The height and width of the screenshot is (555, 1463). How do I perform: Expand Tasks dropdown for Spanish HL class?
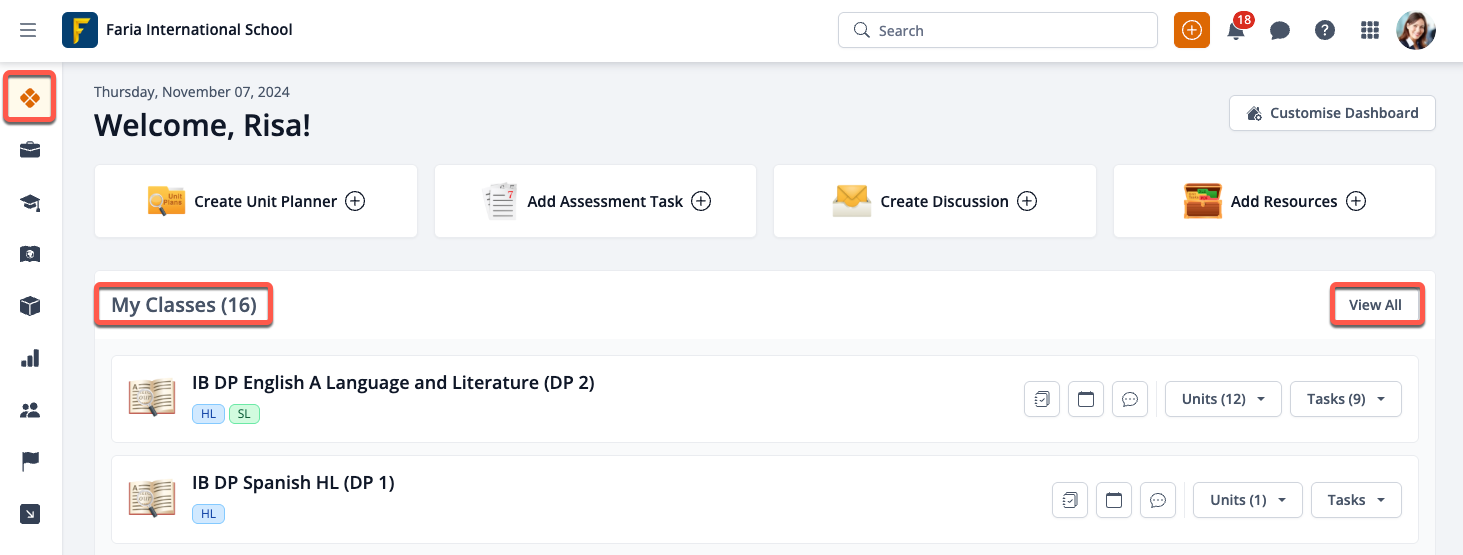coord(1356,500)
